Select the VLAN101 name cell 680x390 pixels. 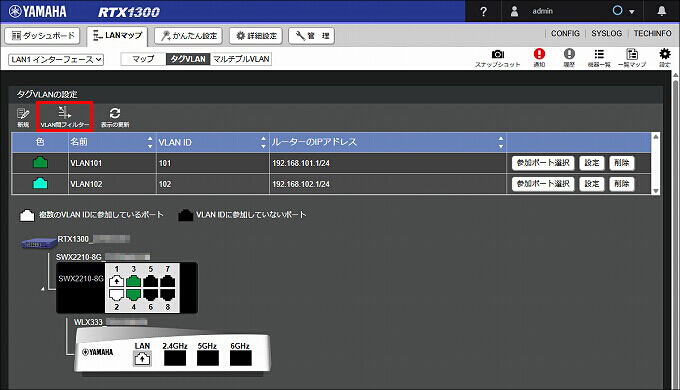point(112,163)
